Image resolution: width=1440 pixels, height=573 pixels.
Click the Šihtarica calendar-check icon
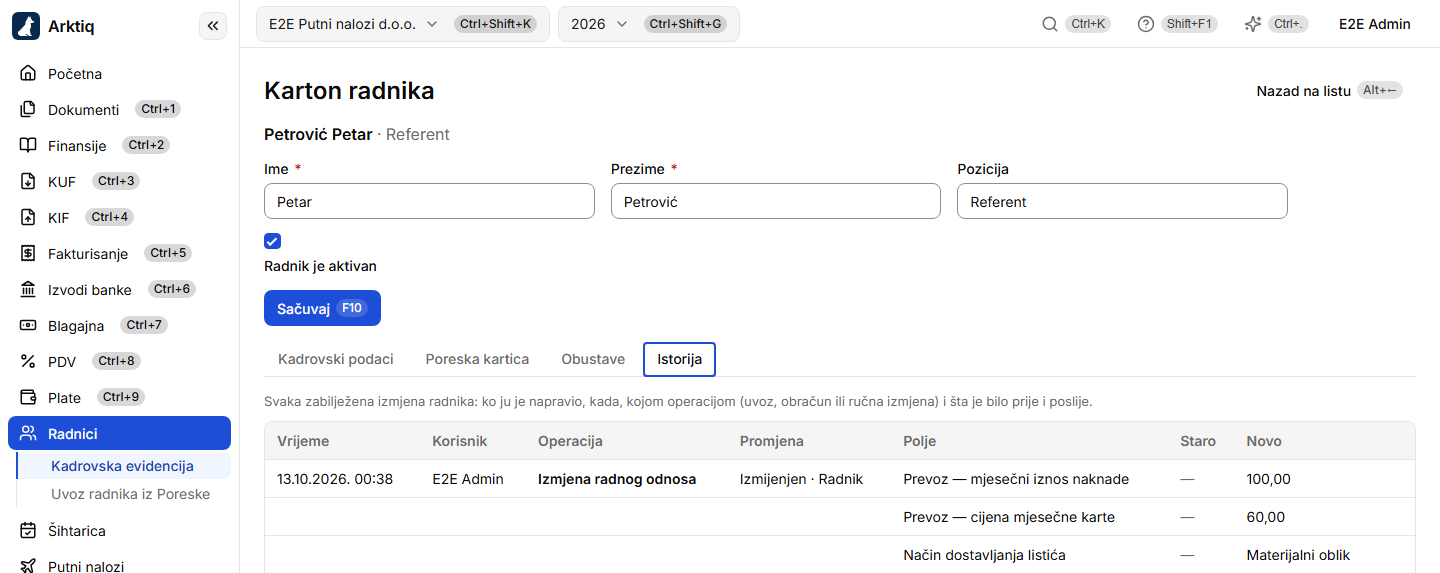[x=28, y=531]
